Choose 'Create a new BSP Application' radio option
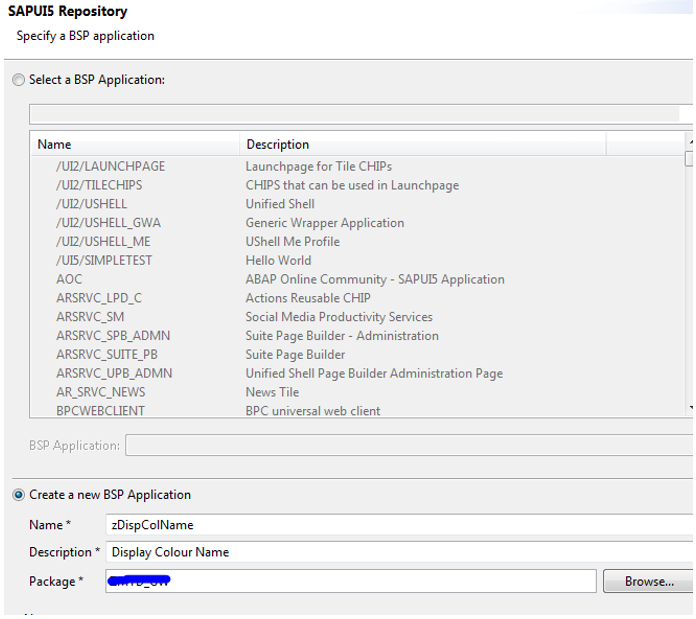Viewport: 696px width, 619px height. tap(18, 494)
